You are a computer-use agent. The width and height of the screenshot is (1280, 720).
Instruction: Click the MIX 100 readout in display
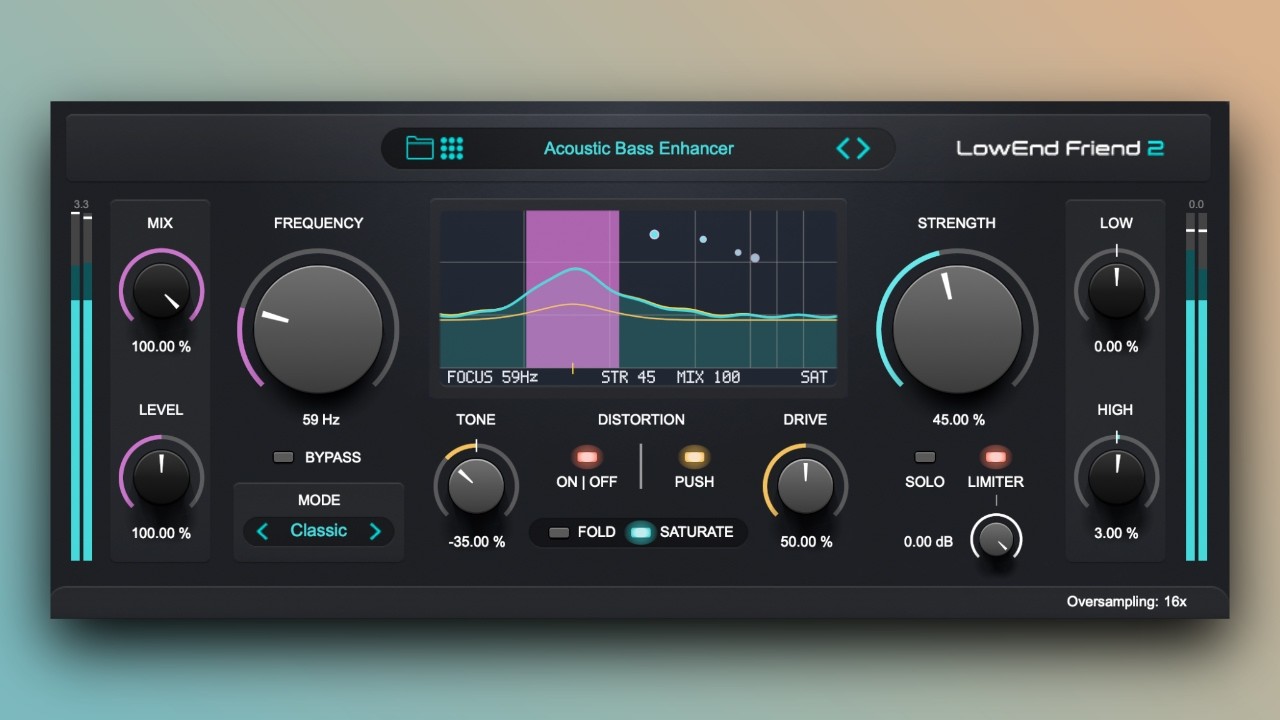[708, 377]
